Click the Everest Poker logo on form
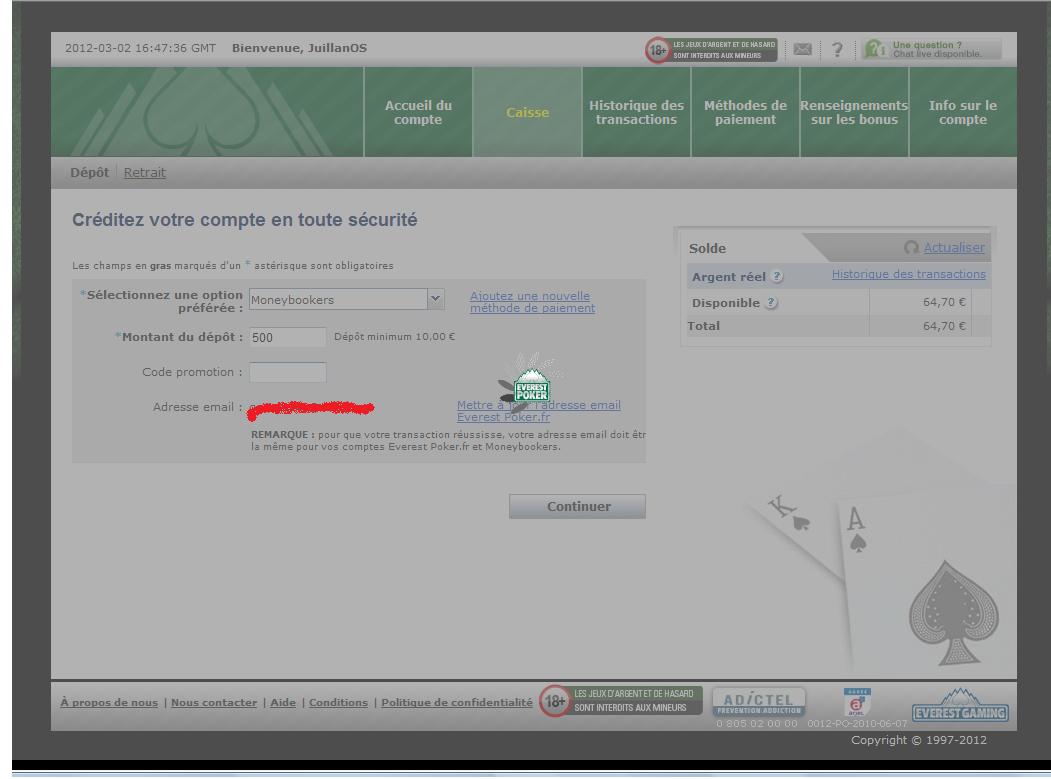1051x779 pixels. pos(531,385)
